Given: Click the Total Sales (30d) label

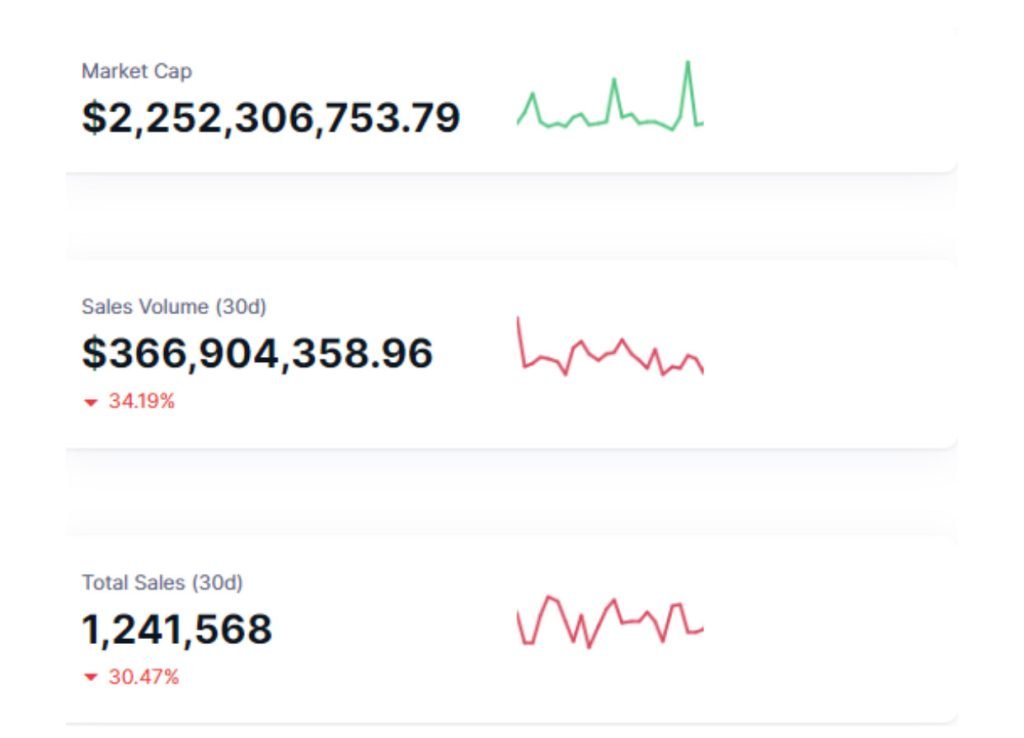Looking at the screenshot, I should click(x=162, y=582).
